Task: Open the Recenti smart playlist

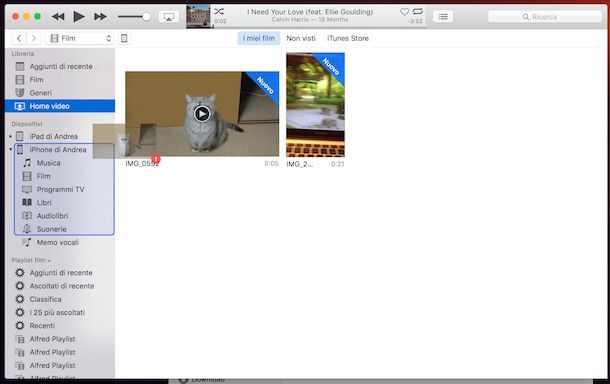Action: 60,326
